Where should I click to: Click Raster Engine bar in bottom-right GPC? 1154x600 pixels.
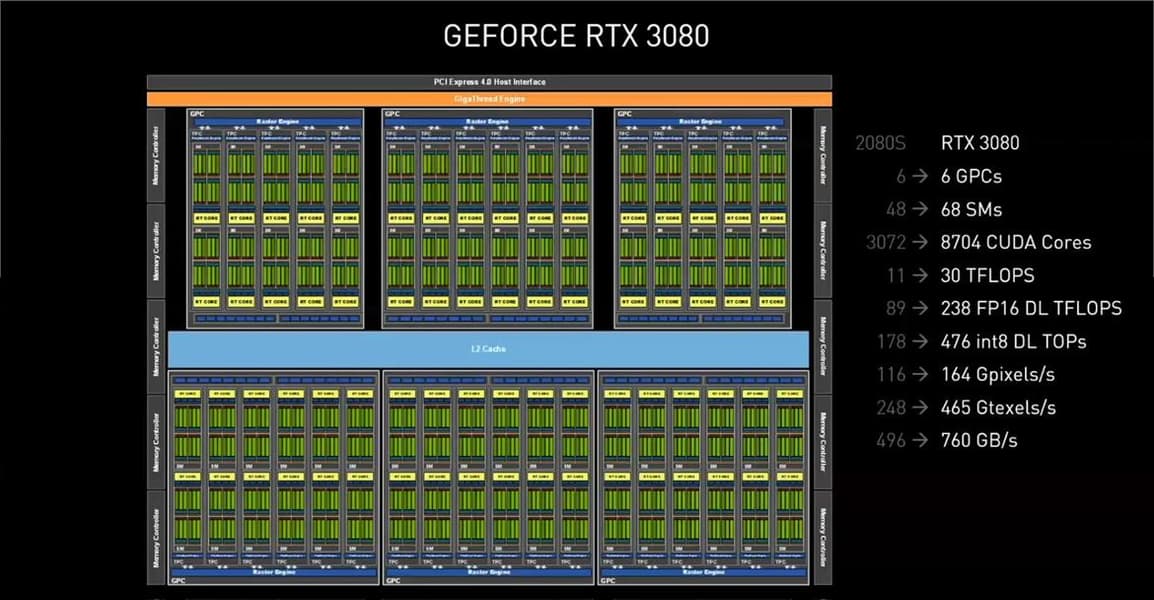coord(703,572)
